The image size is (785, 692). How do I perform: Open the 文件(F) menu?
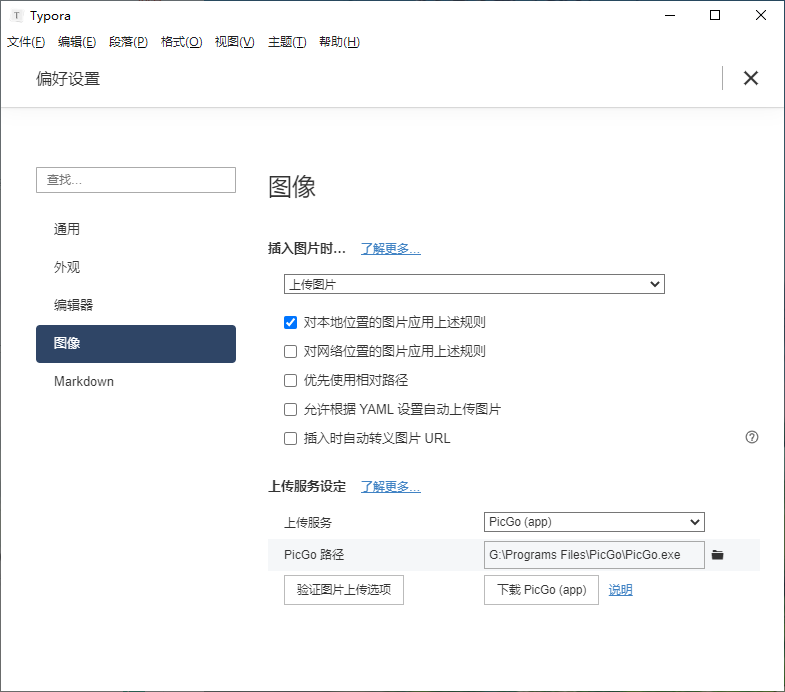[26, 42]
